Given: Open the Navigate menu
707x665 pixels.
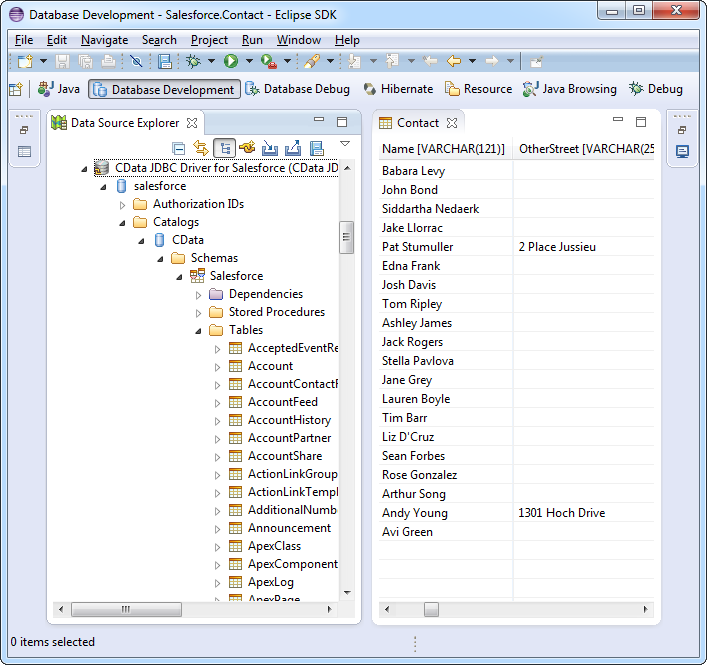Looking at the screenshot, I should [x=104, y=40].
